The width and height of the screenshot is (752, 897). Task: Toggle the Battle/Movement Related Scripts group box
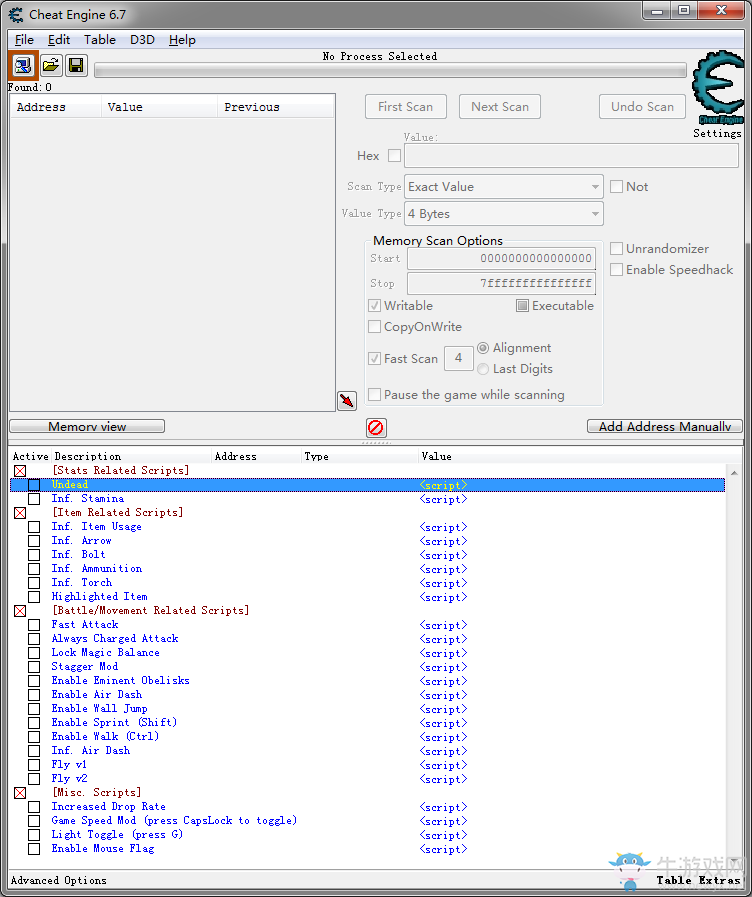click(x=20, y=611)
